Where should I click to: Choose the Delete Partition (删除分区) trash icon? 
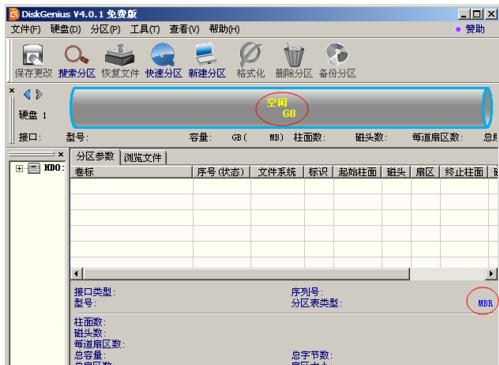[294, 61]
